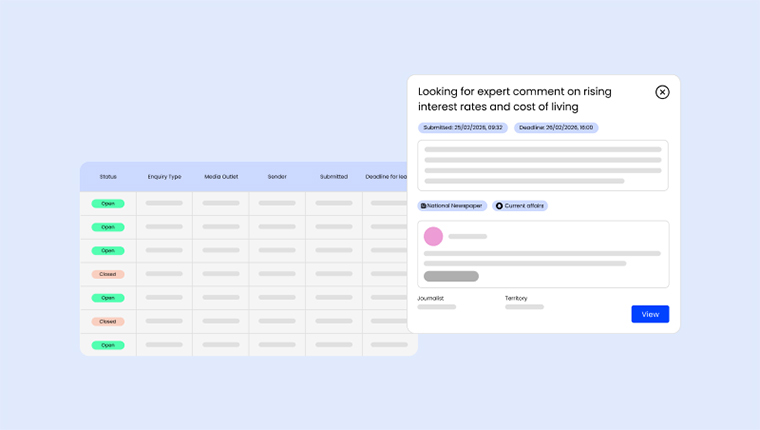Click the grey button under the avatar
760x430 pixels.
(x=451, y=276)
